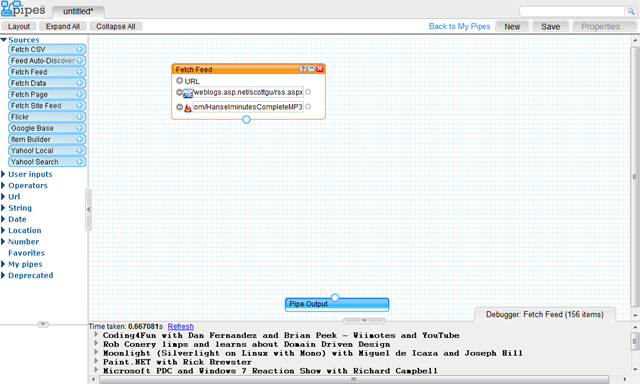Screen dimensions: 640x384
Task: Expand the Operators section
Action: tap(3, 185)
